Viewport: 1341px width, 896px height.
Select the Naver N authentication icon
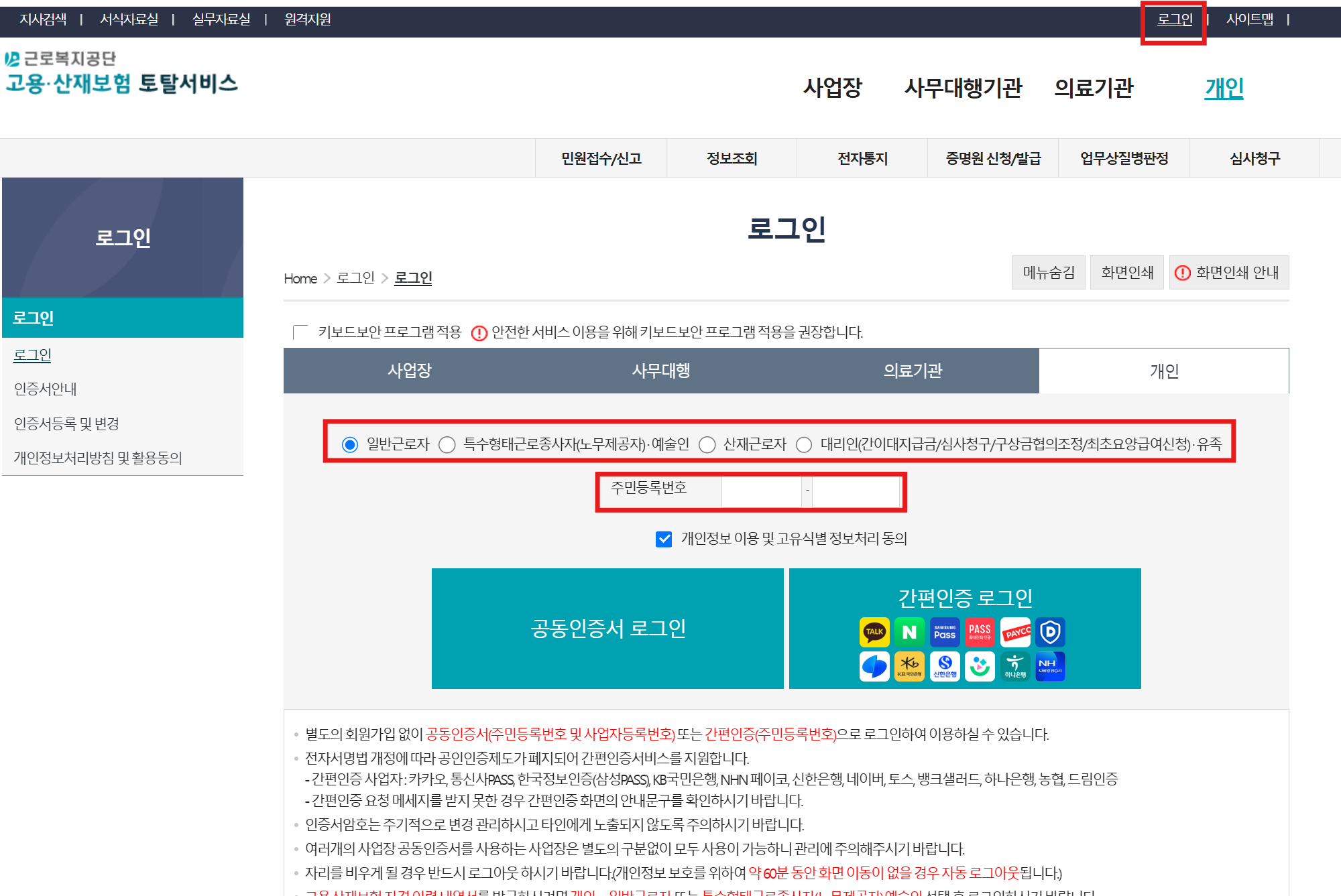coord(909,632)
